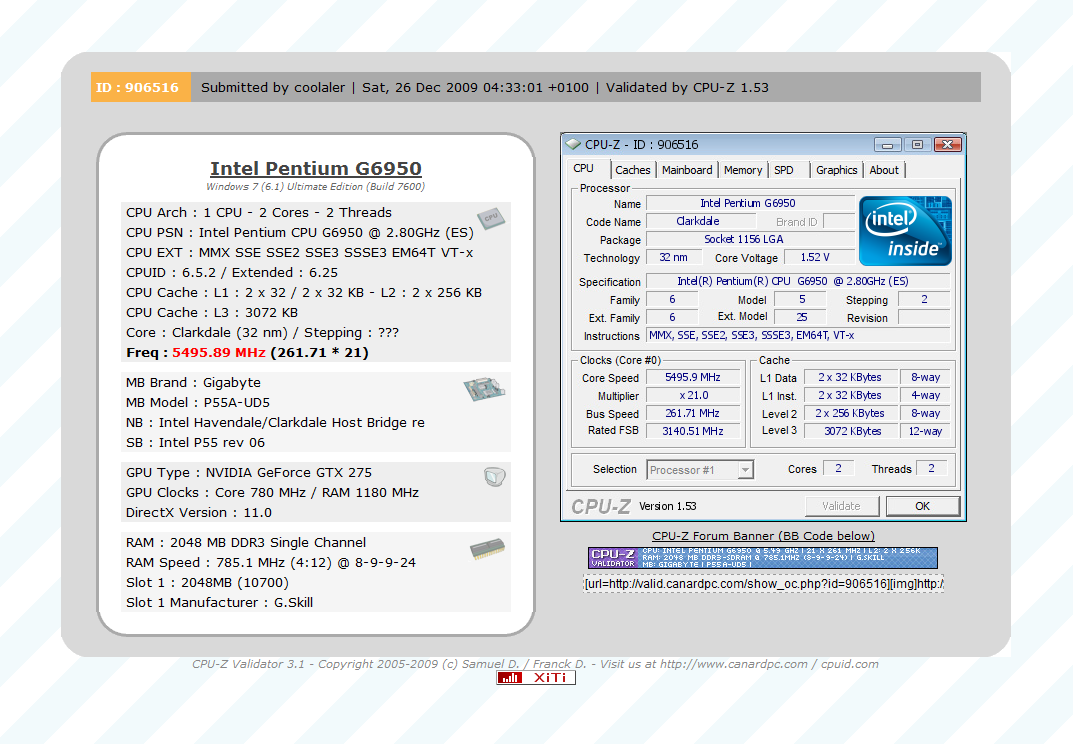Click the 'CPUID : 6.5.2 / Extended : 6.25' line
Viewport: 1073px width, 744px height.
coord(232,272)
